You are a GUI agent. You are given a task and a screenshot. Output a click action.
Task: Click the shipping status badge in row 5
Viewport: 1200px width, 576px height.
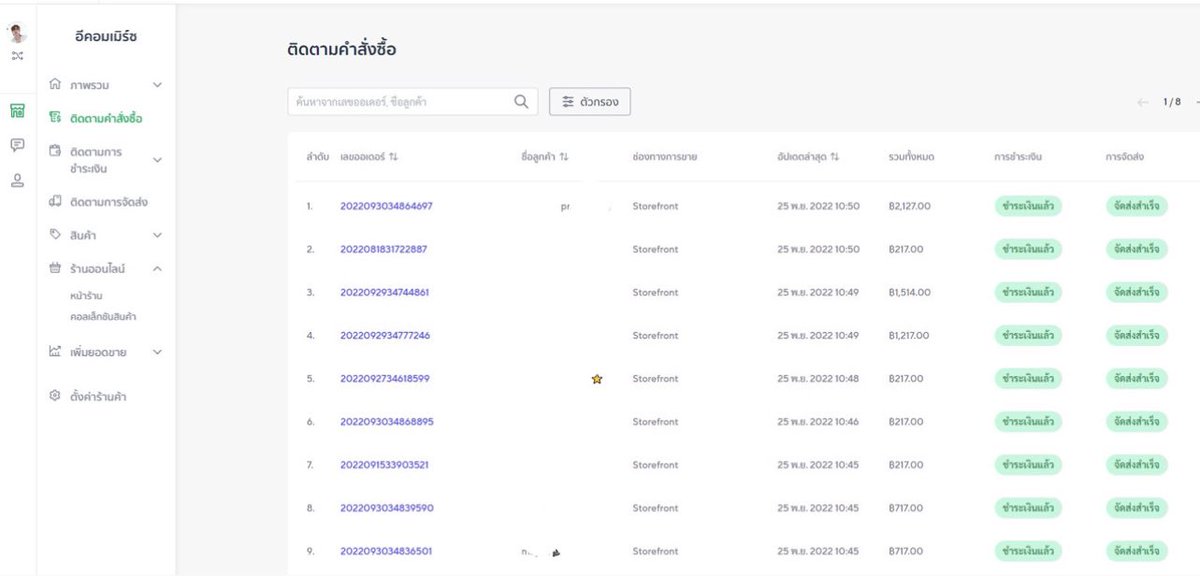[x=1136, y=379]
